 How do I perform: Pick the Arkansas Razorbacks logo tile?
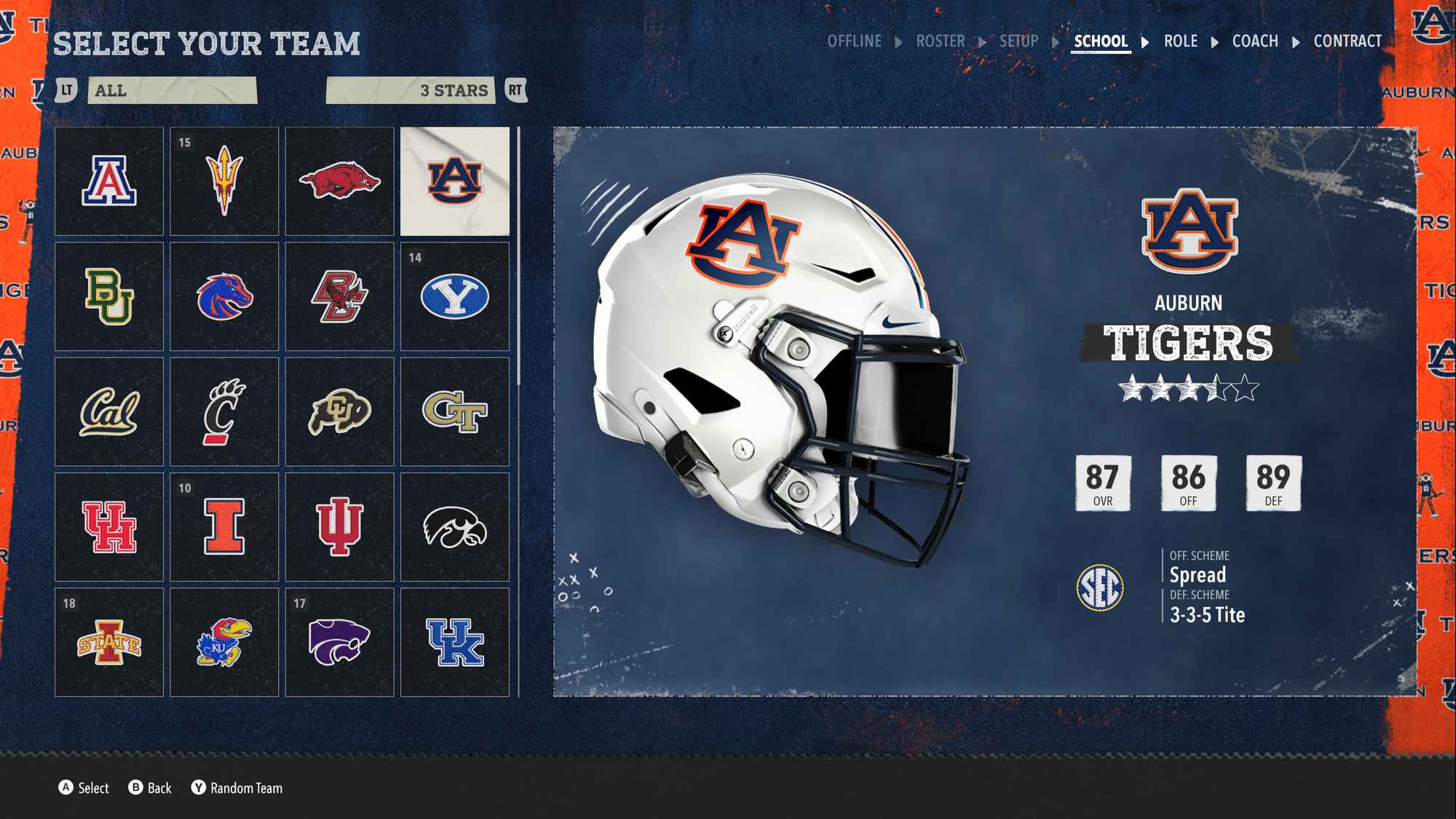click(339, 181)
